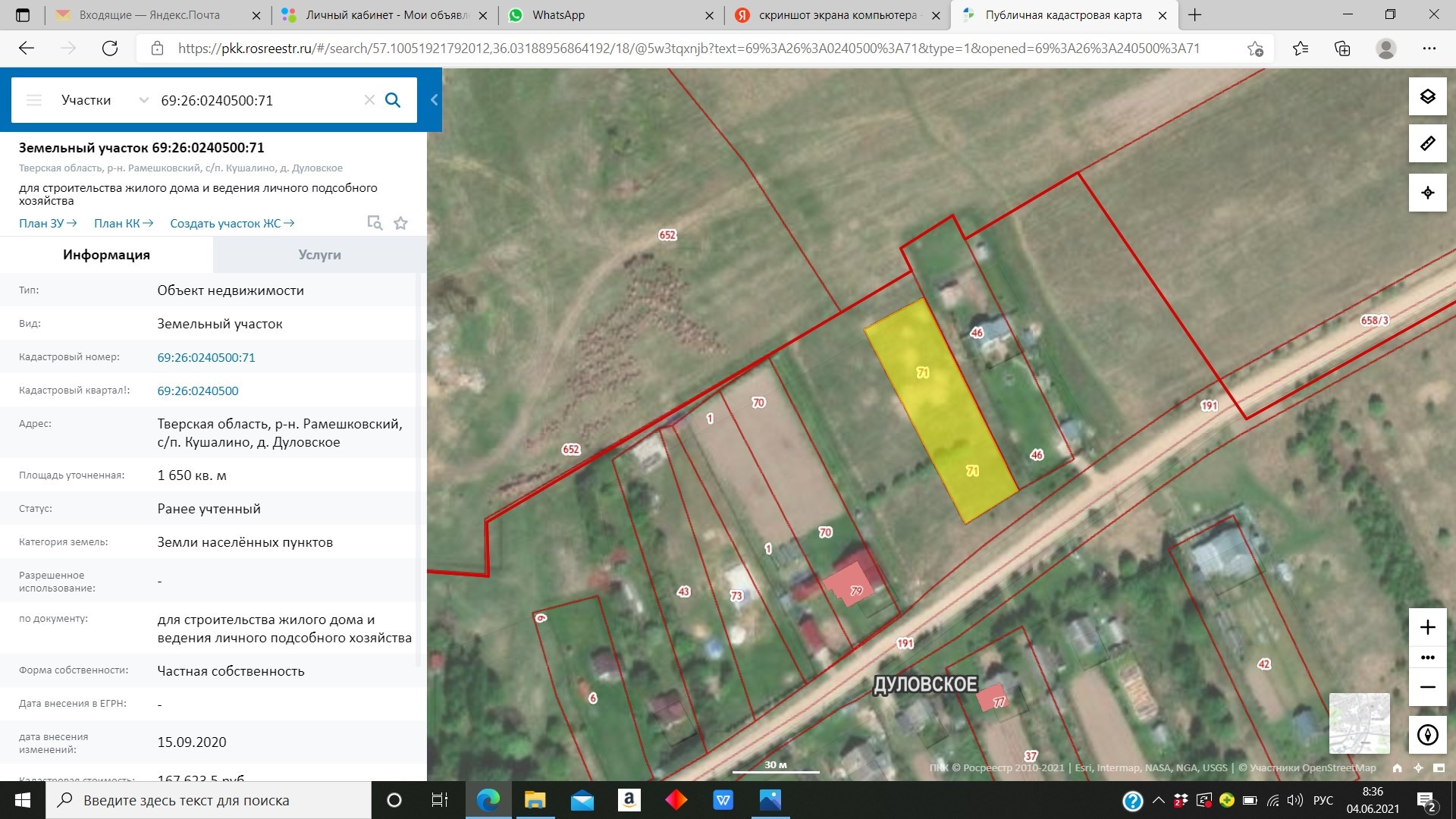Zoom in with the plus button
Screen dimensions: 1456x819
(x=1428, y=627)
